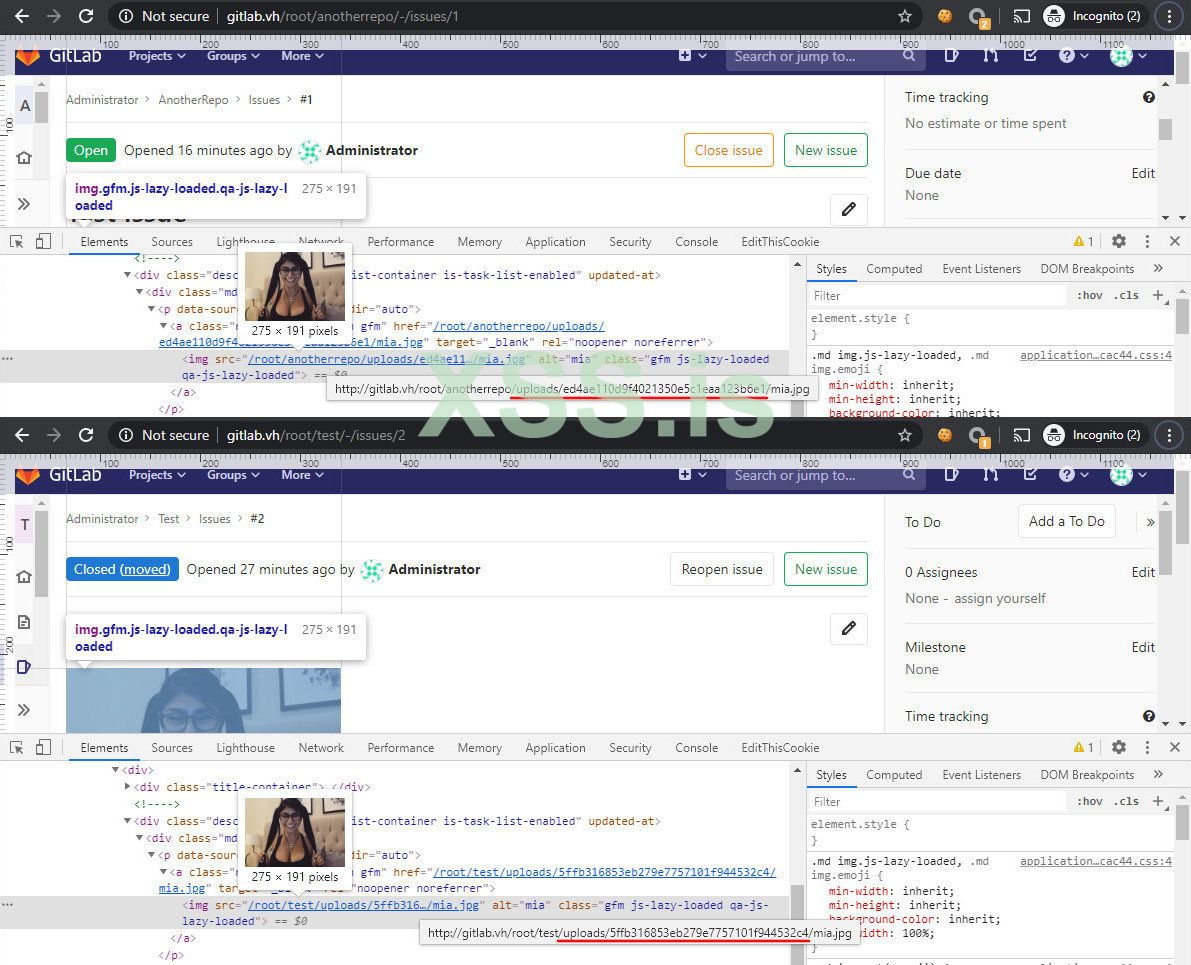
Task: Open Lighthouse tab in root/test DevTools
Action: pos(245,748)
